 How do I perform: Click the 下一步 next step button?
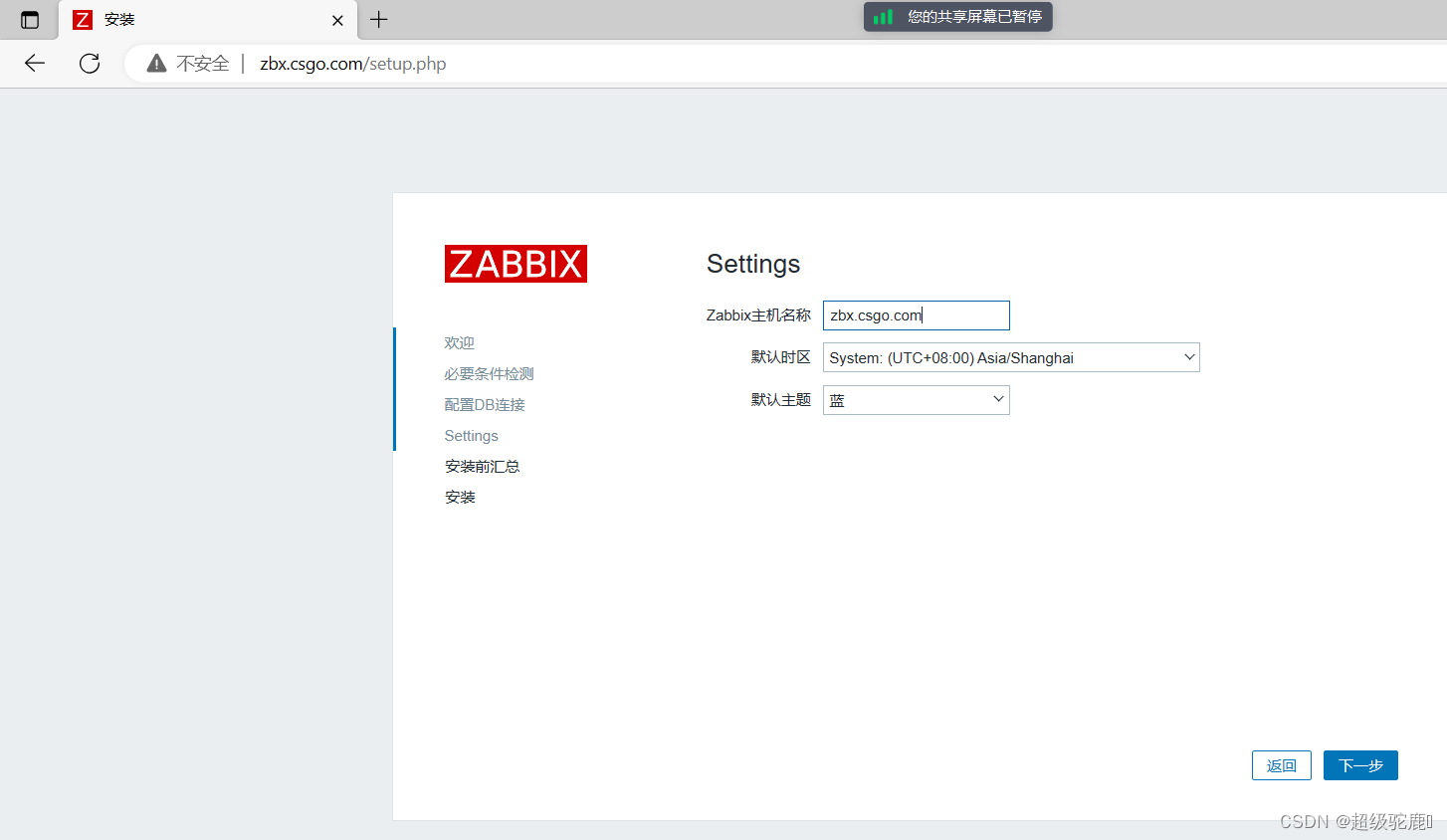click(x=1360, y=765)
